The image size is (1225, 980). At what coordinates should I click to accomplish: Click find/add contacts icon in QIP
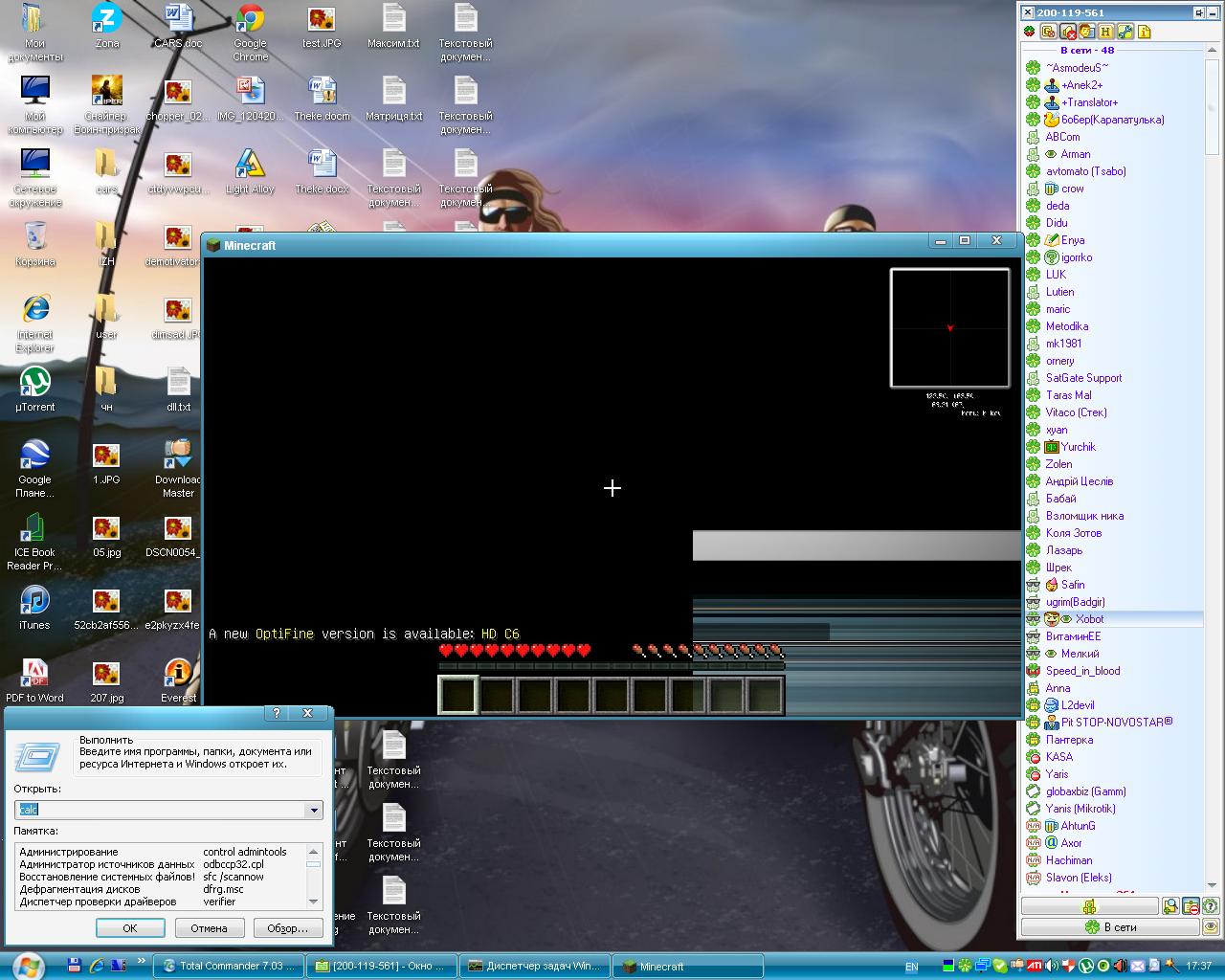click(x=1170, y=906)
